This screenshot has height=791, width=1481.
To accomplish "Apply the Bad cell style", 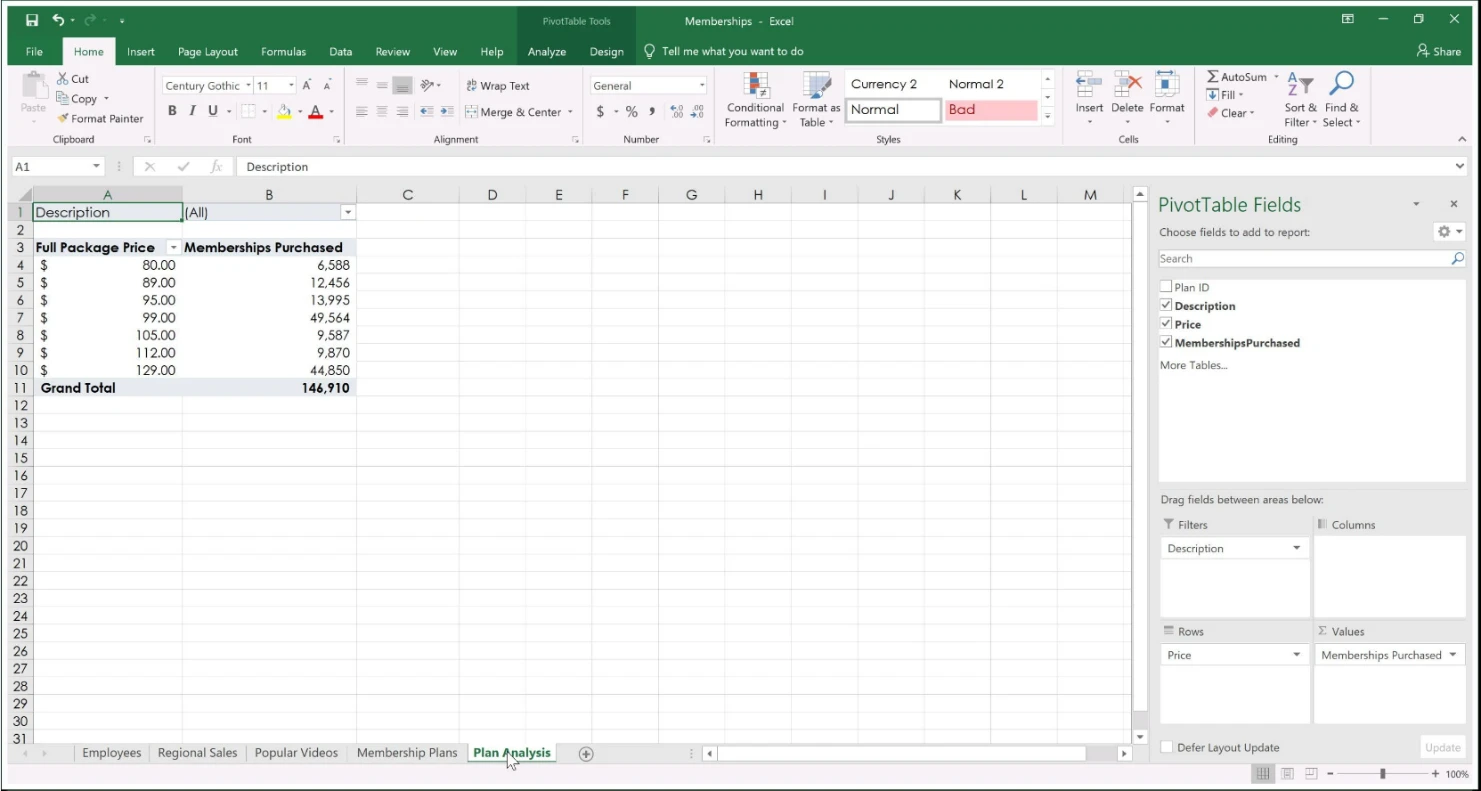I will [991, 110].
